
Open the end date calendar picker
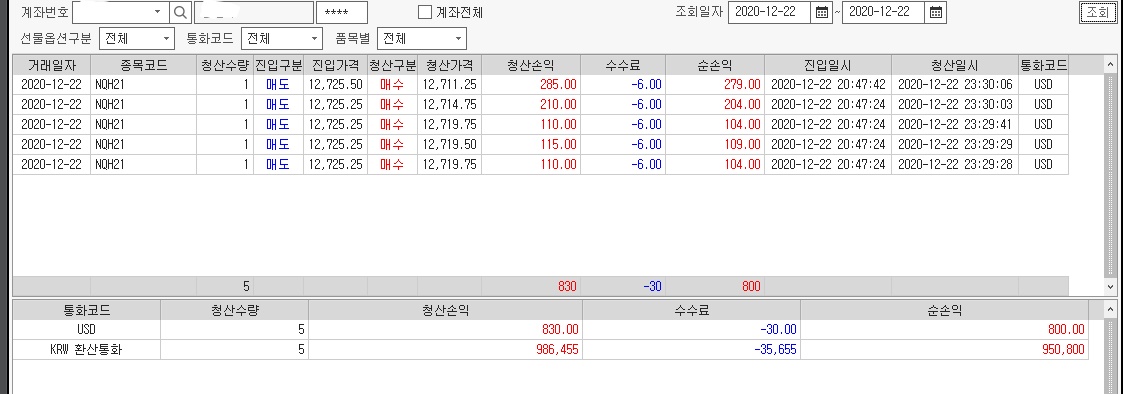point(936,12)
